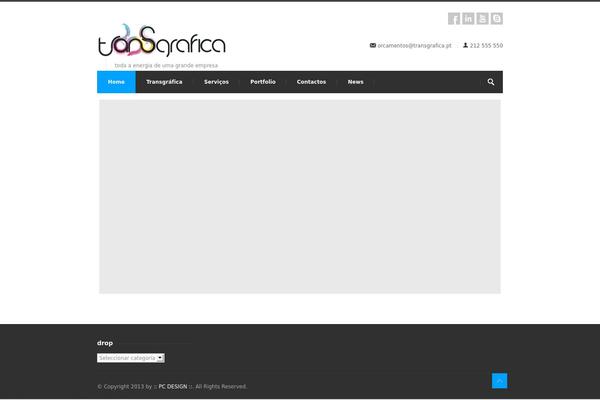
Task: Click the third social icon in header
Action: [483, 18]
